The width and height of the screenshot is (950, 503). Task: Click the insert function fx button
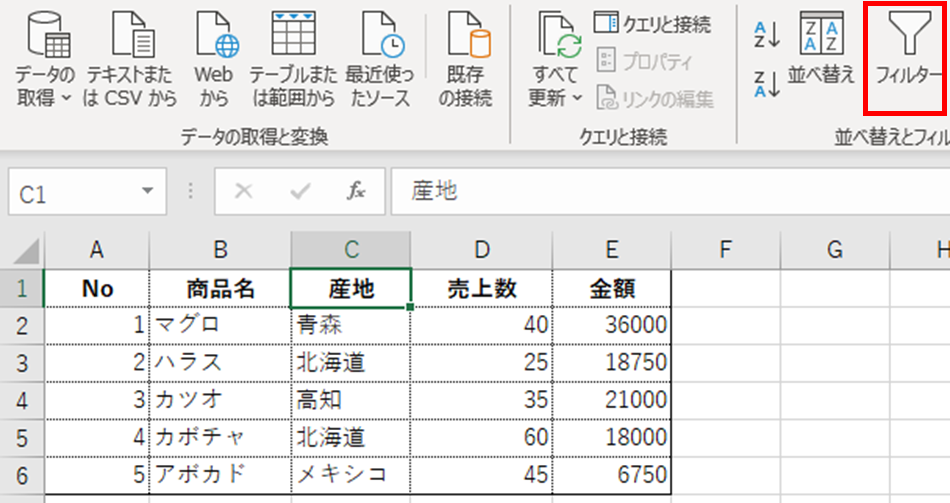355,192
